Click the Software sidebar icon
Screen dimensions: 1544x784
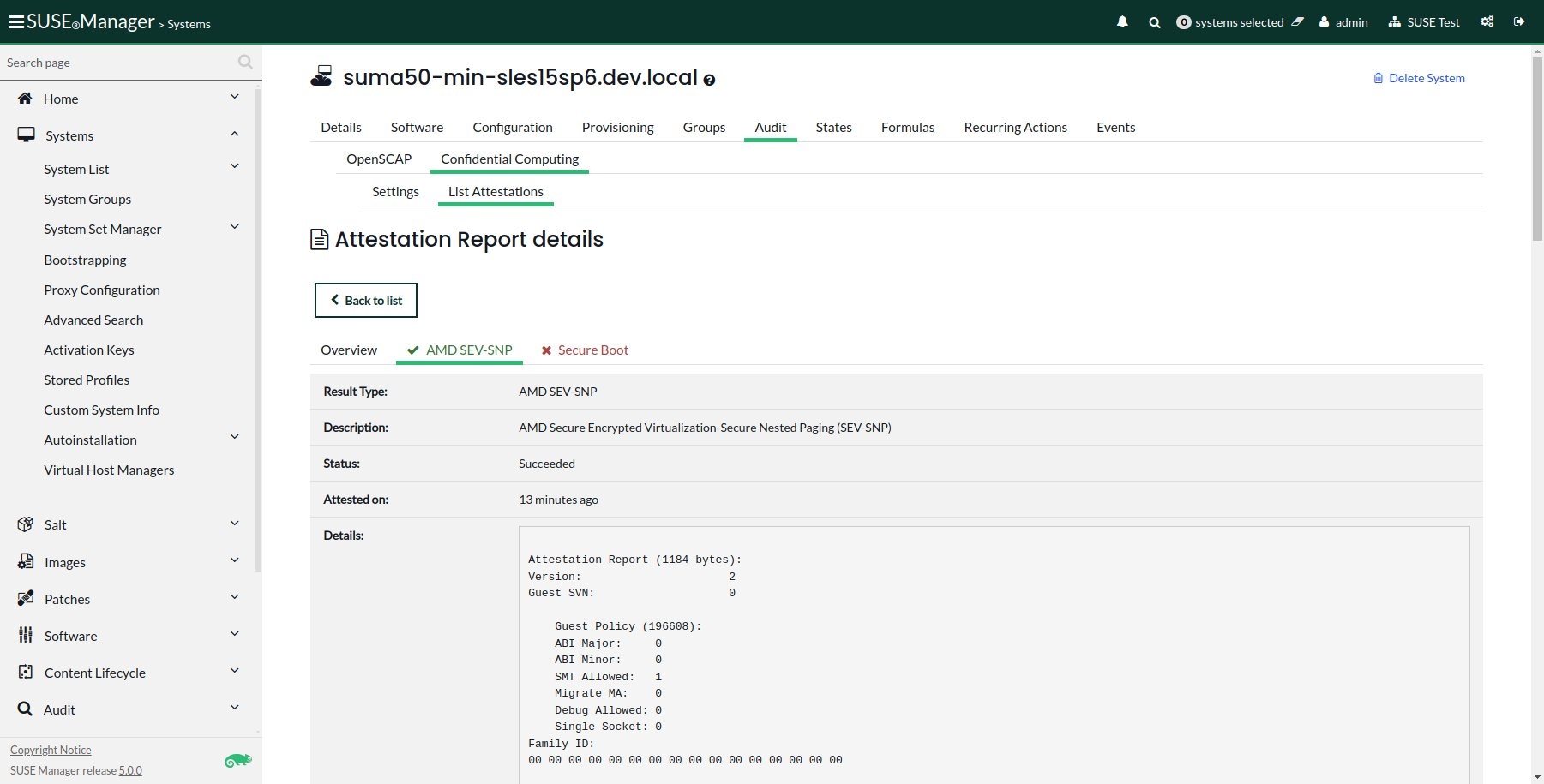pyautogui.click(x=26, y=635)
